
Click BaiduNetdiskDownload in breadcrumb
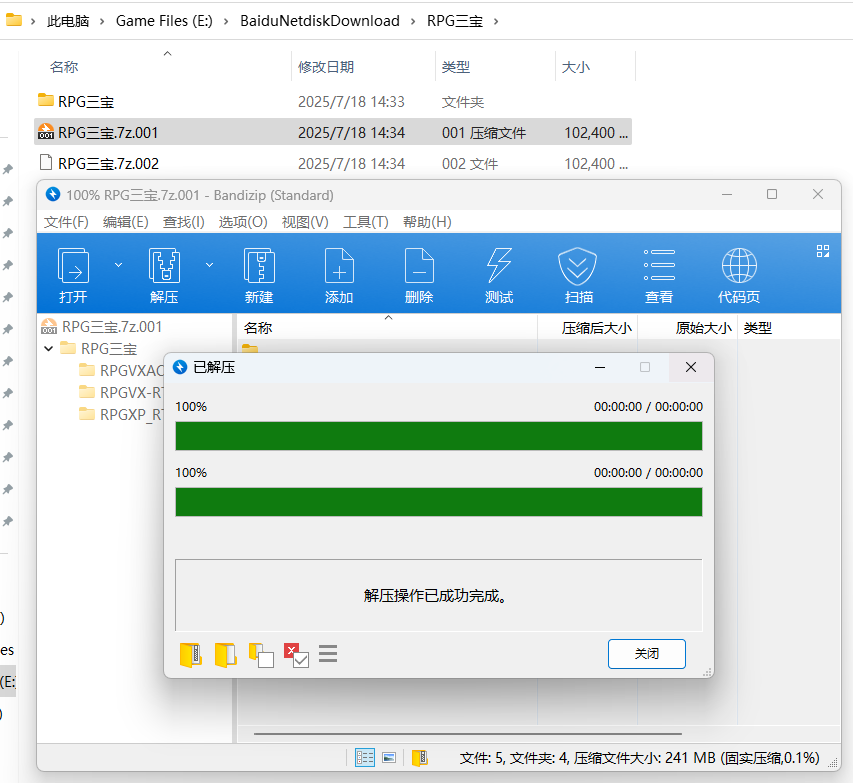[x=320, y=21]
